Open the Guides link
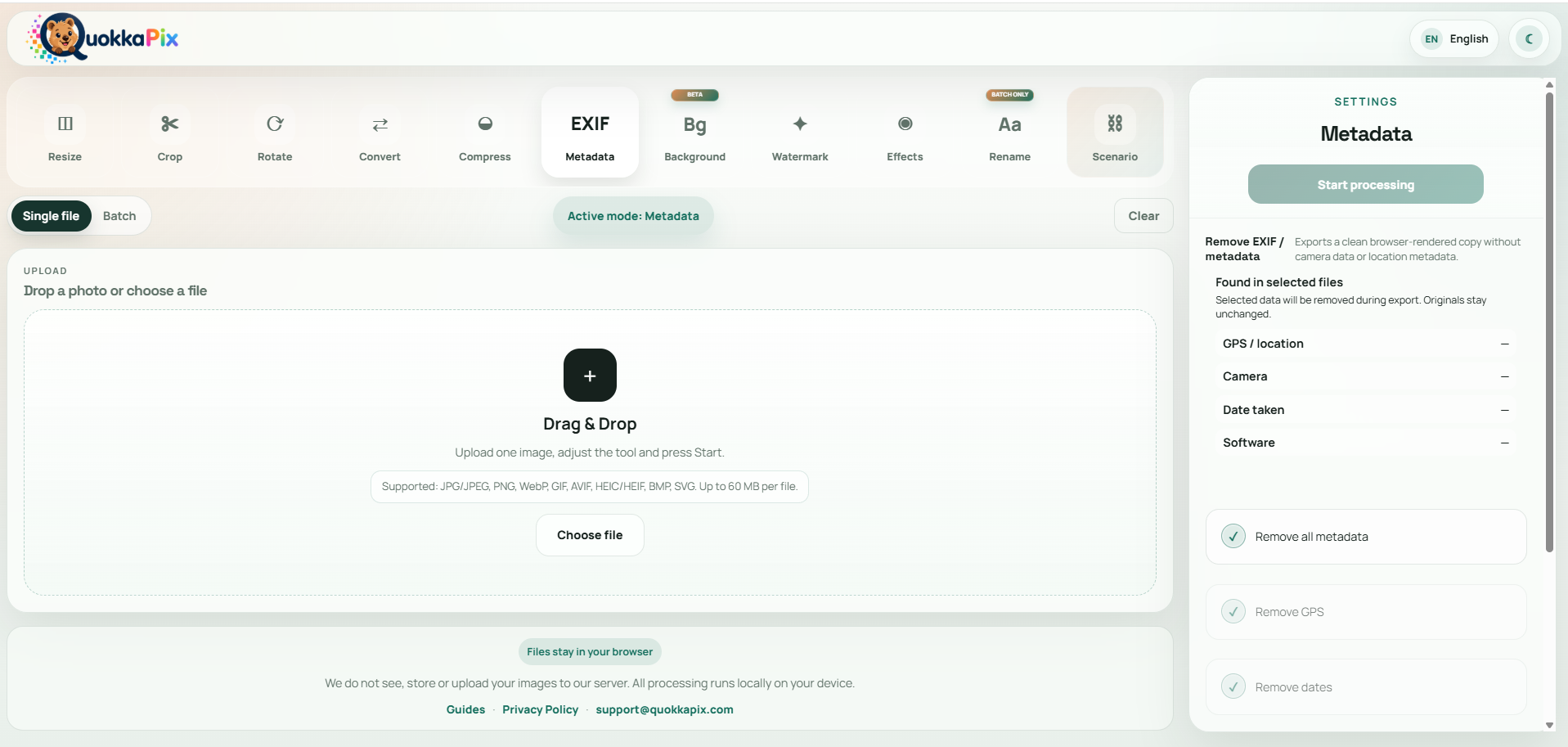1568x747 pixels. pos(465,709)
